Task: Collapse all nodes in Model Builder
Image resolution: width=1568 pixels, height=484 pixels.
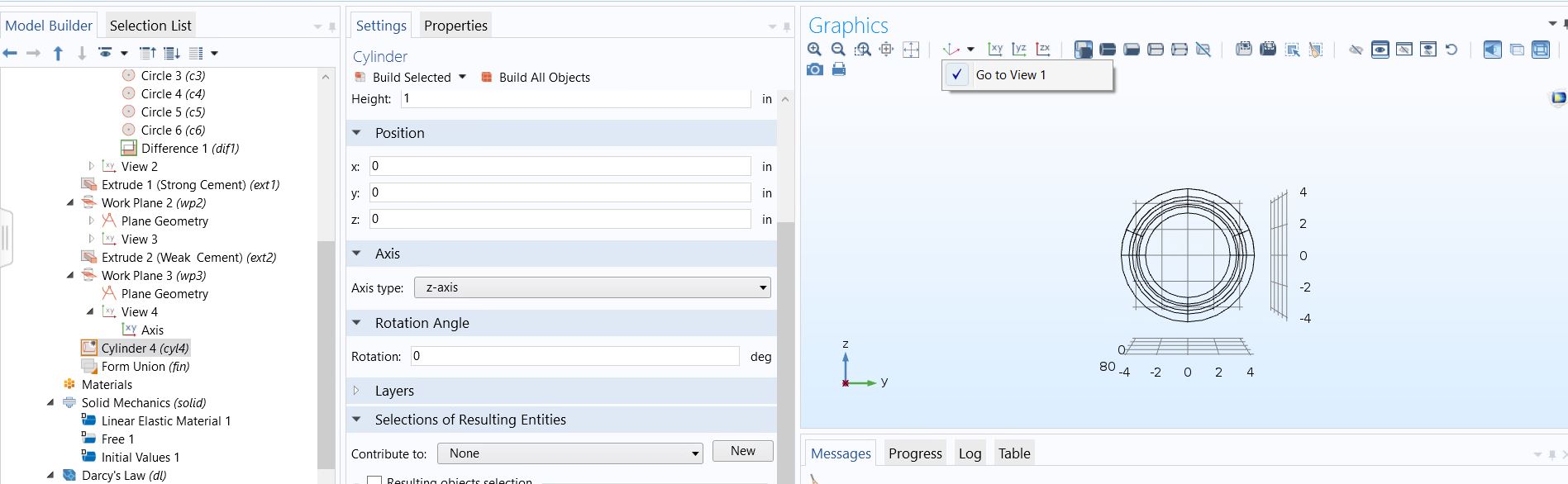Action: [x=147, y=53]
